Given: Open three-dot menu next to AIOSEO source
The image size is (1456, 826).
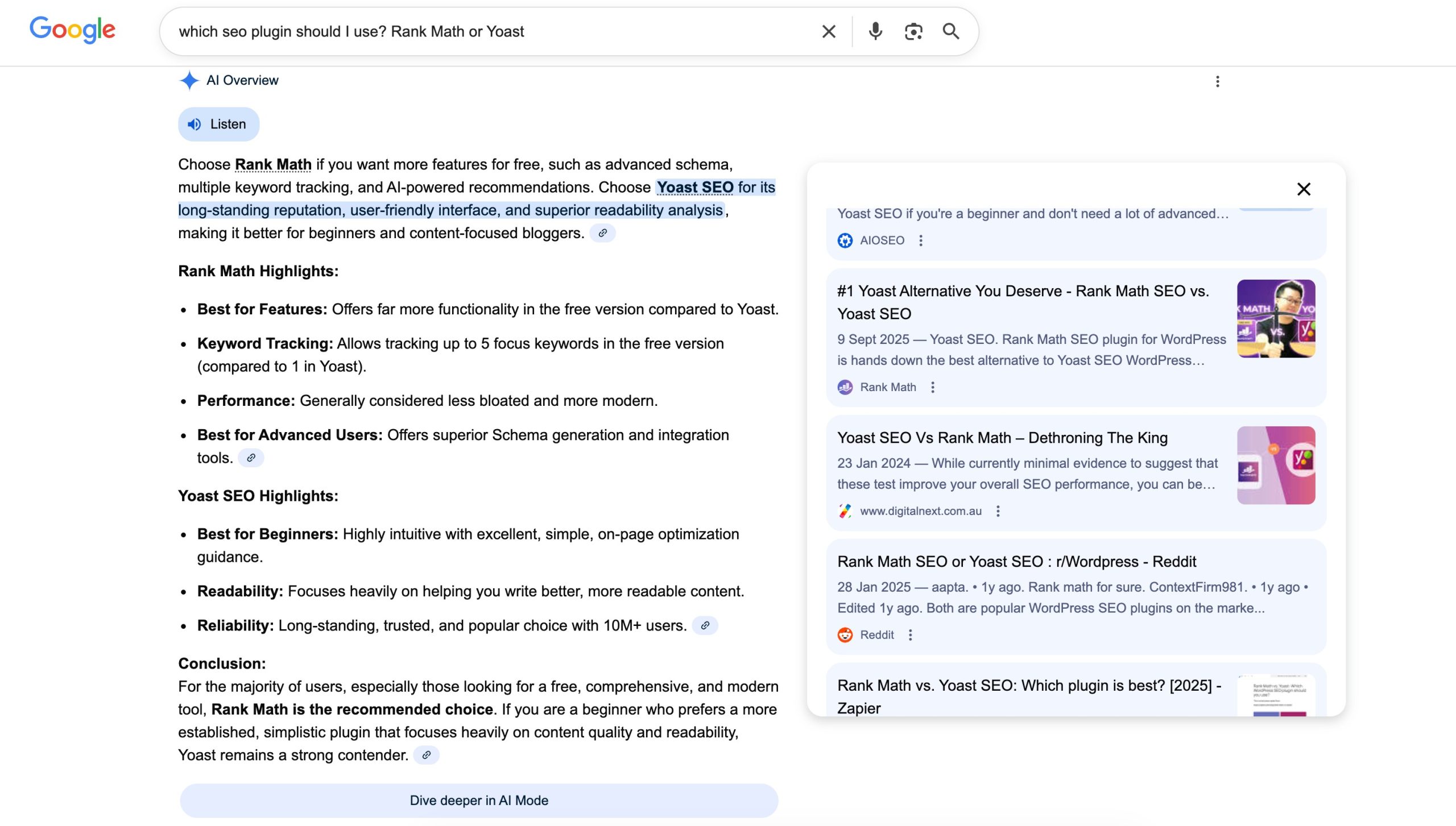Looking at the screenshot, I should point(921,240).
